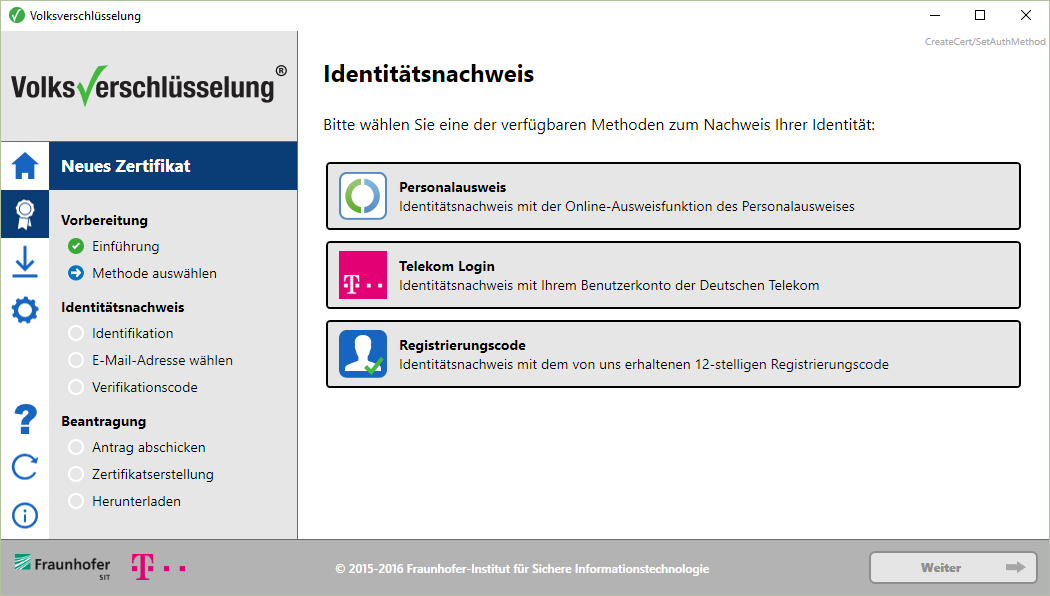Choose Personalausweis identity method
1050x596 pixels.
pos(673,196)
